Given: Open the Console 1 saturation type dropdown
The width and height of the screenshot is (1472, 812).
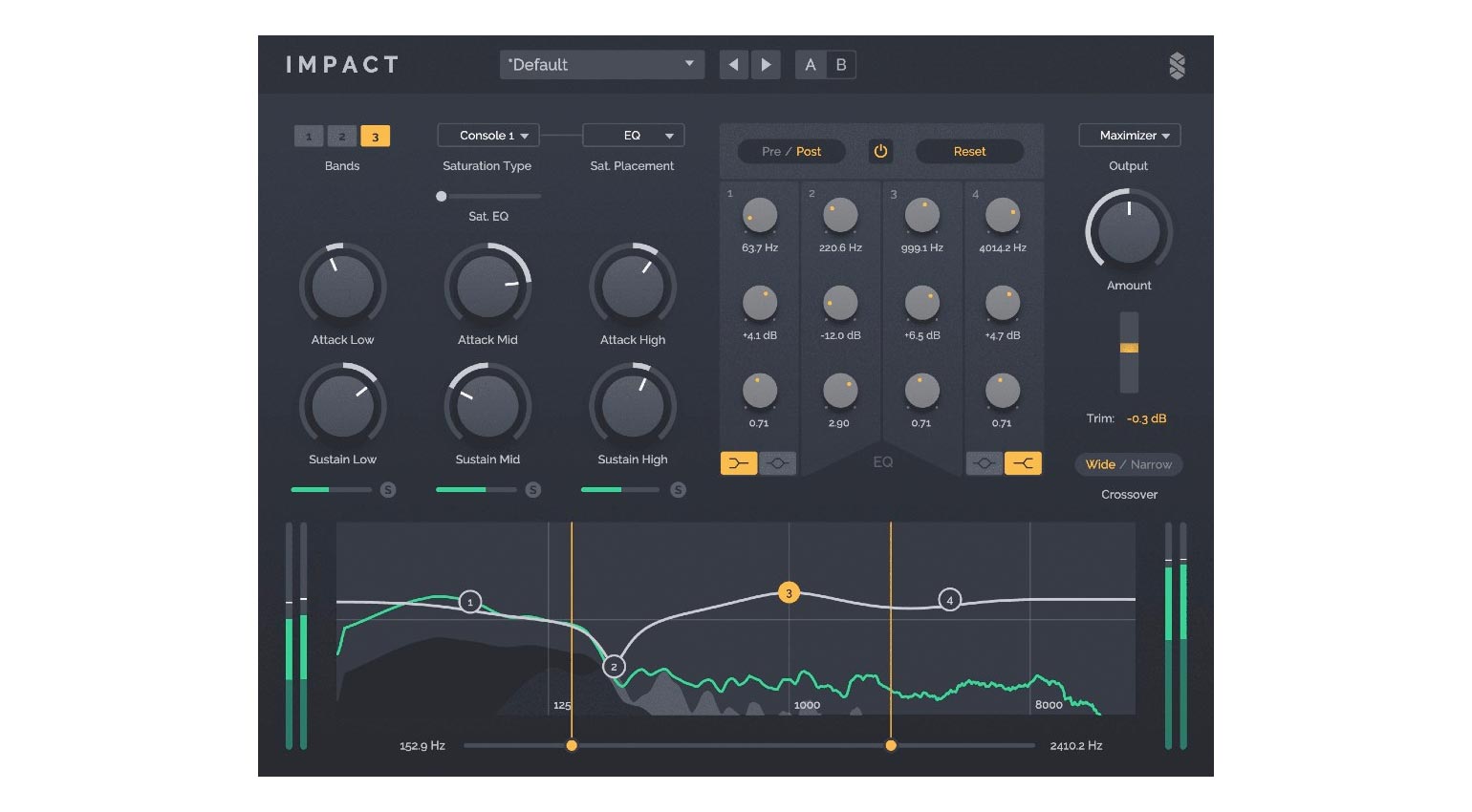Looking at the screenshot, I should pos(488,136).
